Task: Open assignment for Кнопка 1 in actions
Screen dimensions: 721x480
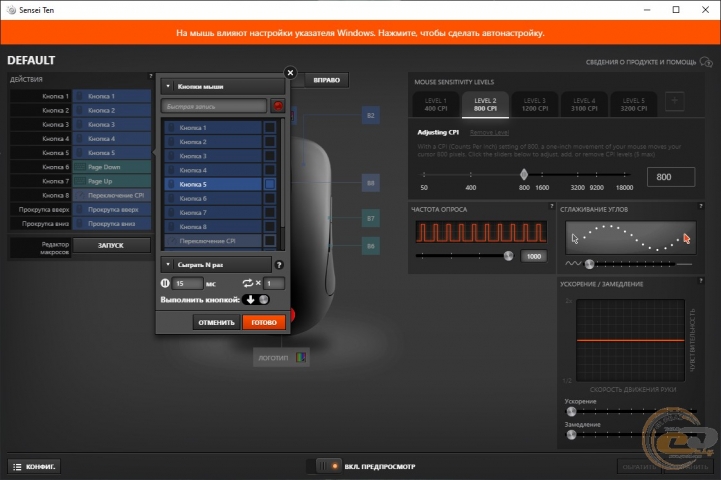Action: pos(112,96)
